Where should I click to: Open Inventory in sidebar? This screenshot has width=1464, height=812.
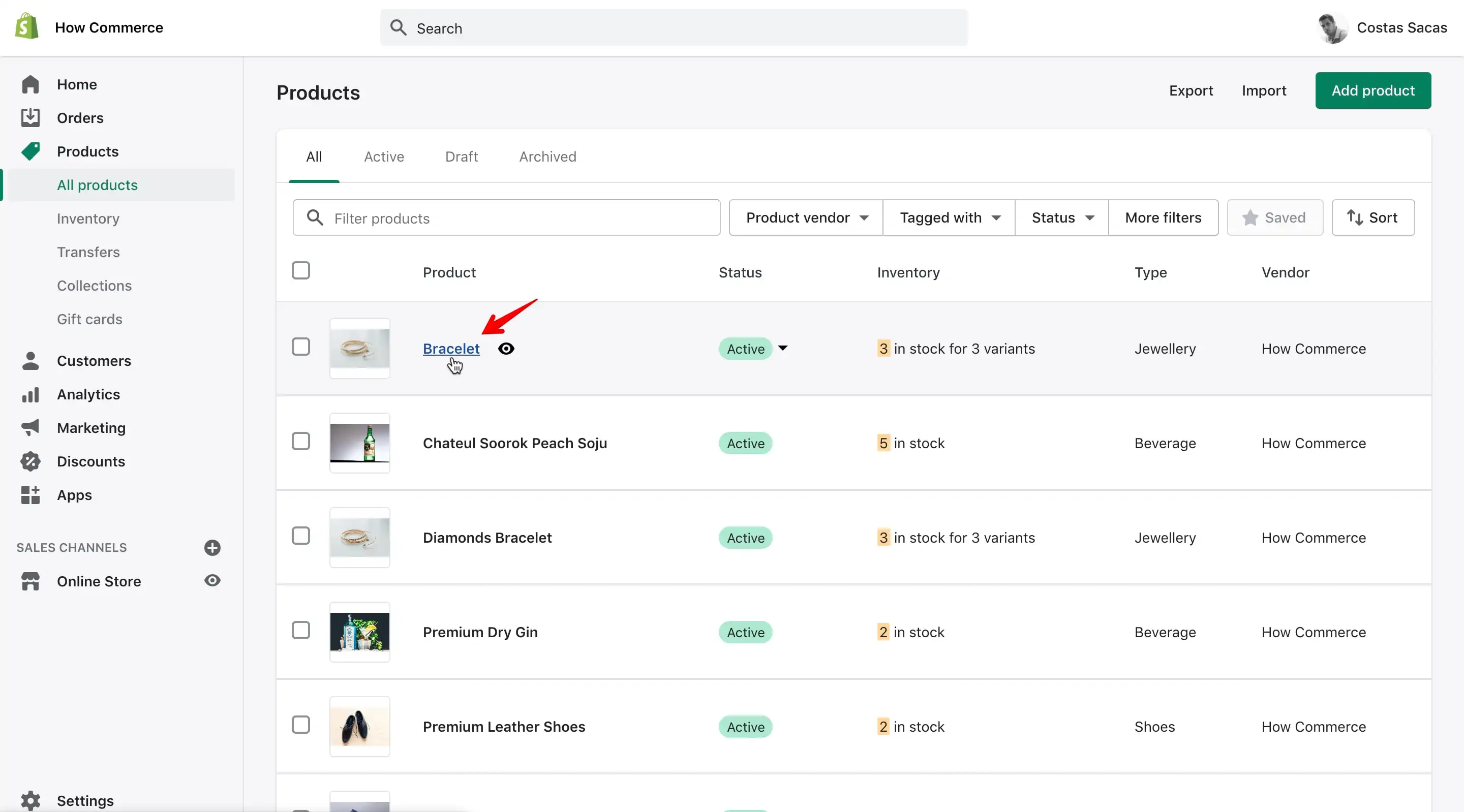click(88, 219)
